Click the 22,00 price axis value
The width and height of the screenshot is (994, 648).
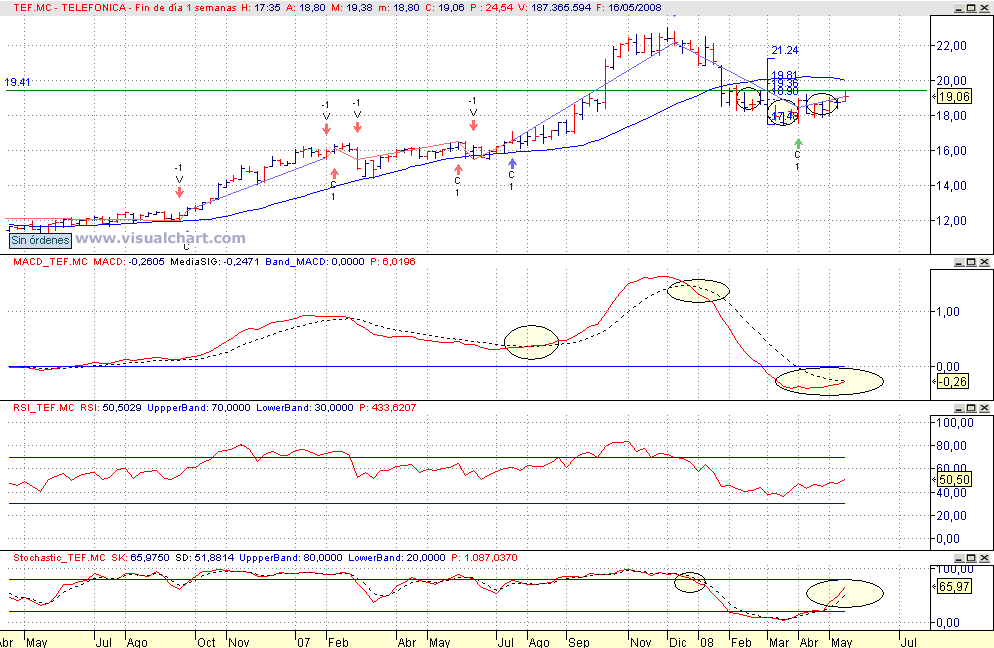(x=952, y=46)
